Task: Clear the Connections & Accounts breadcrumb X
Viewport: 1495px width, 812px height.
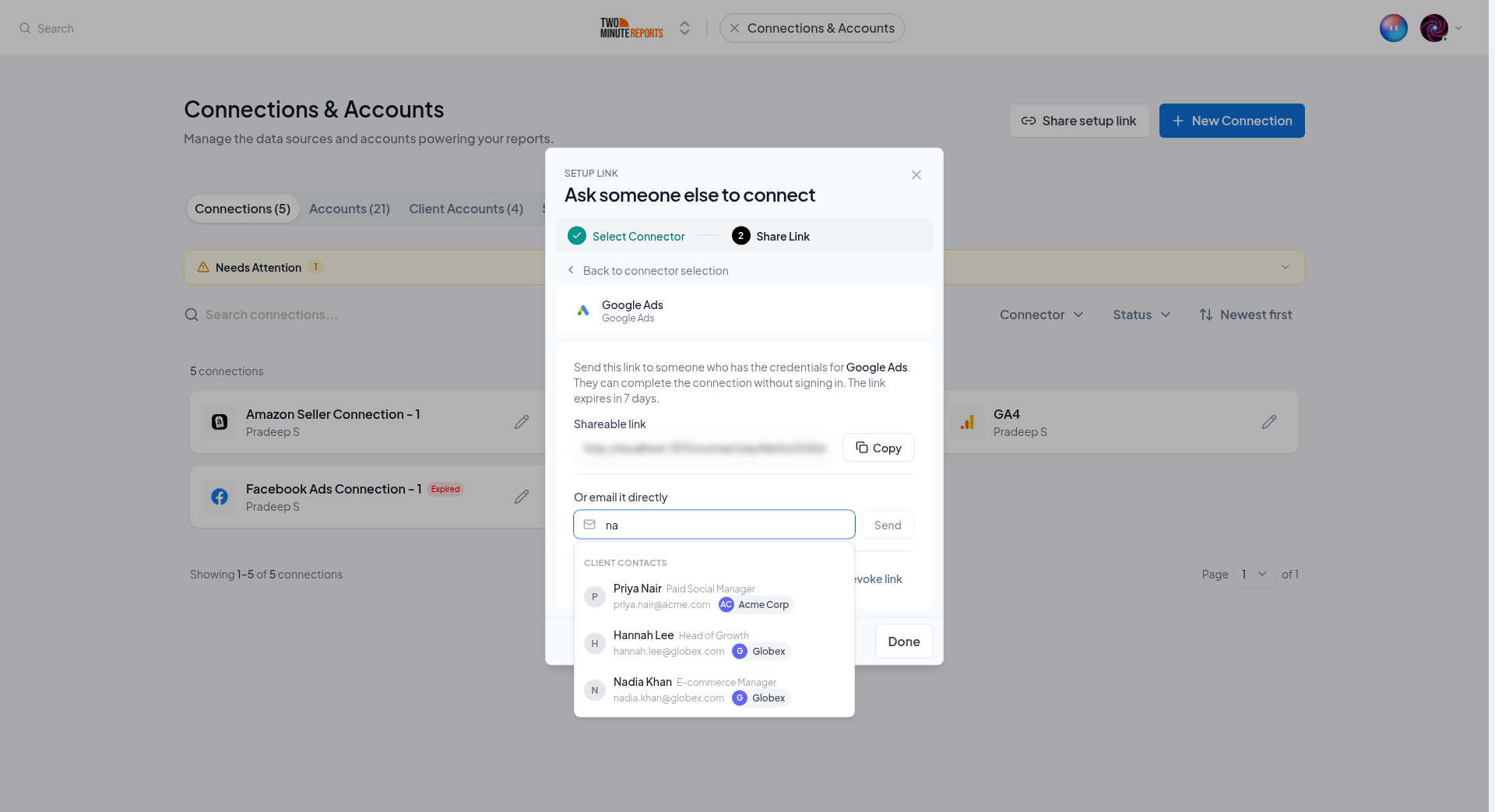Action: [734, 28]
